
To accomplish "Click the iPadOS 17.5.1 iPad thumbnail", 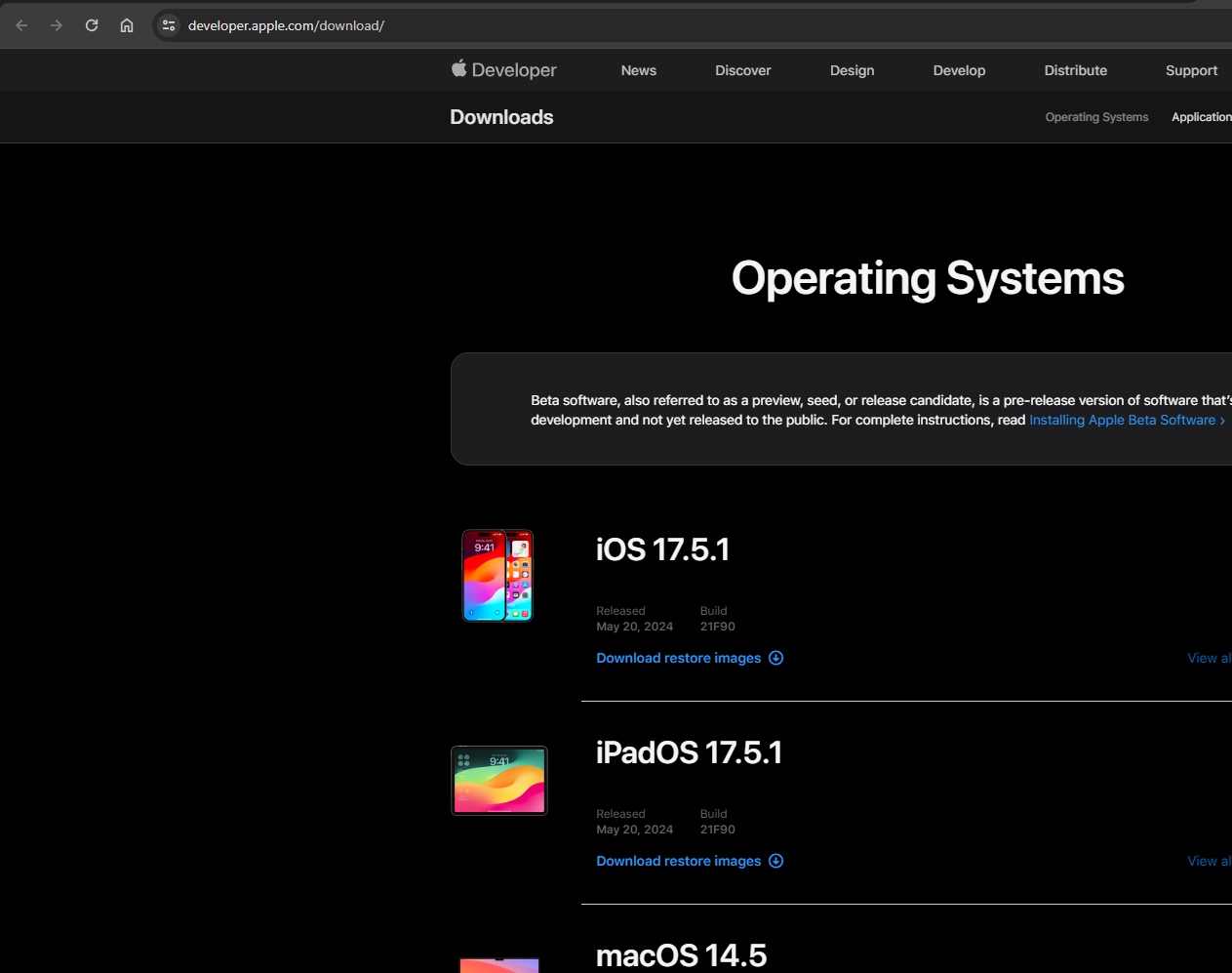I will [x=499, y=781].
